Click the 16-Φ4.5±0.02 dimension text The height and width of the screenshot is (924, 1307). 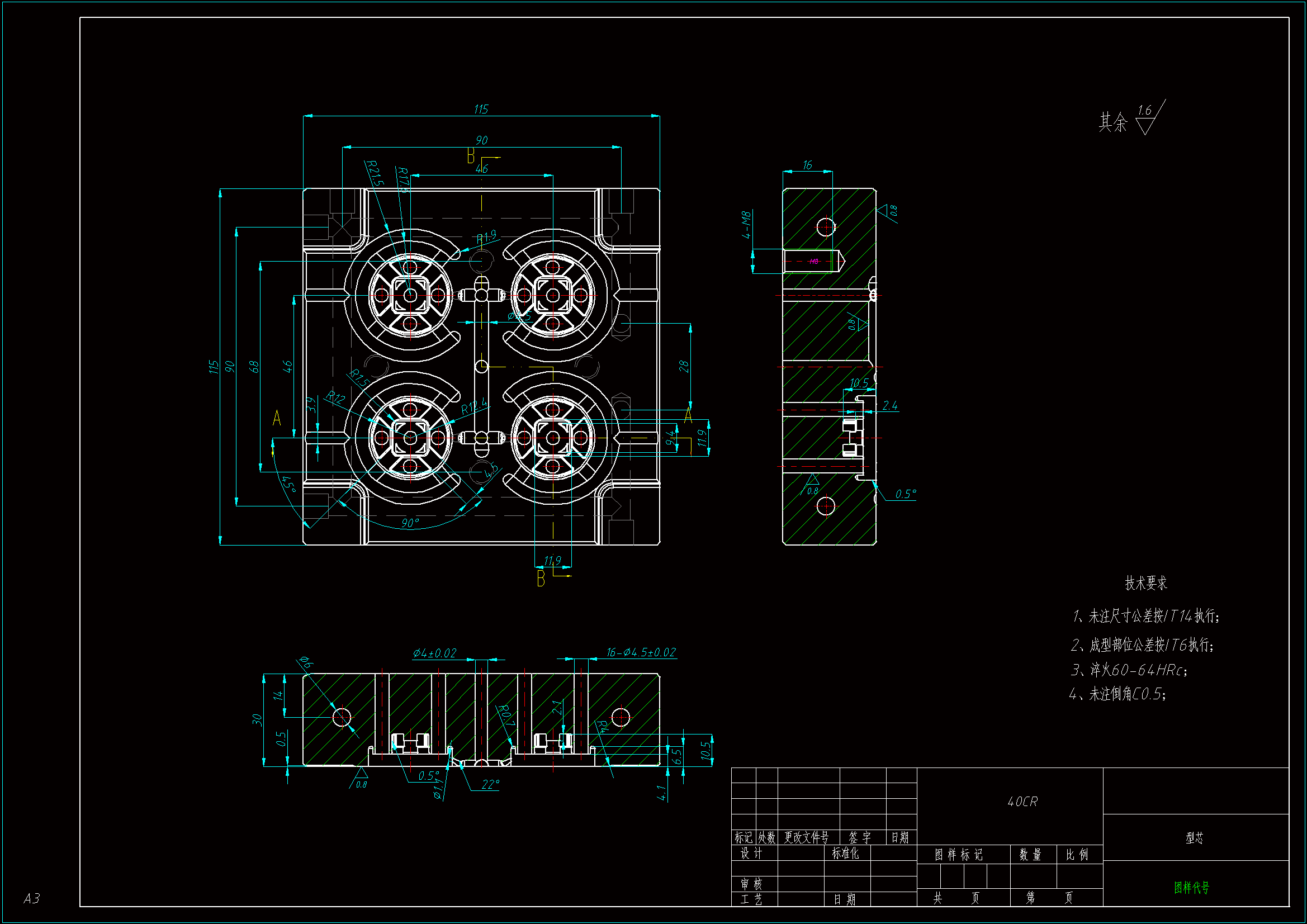[x=641, y=652]
